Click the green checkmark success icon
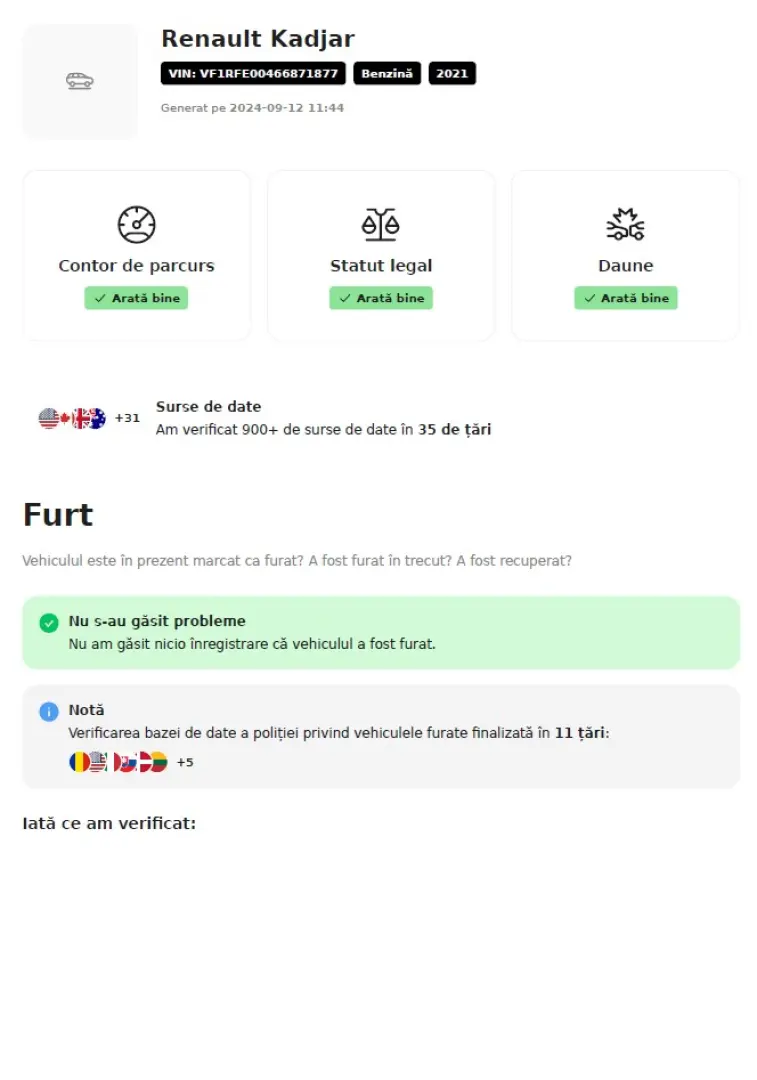The width and height of the screenshot is (757, 1080). pos(49,623)
